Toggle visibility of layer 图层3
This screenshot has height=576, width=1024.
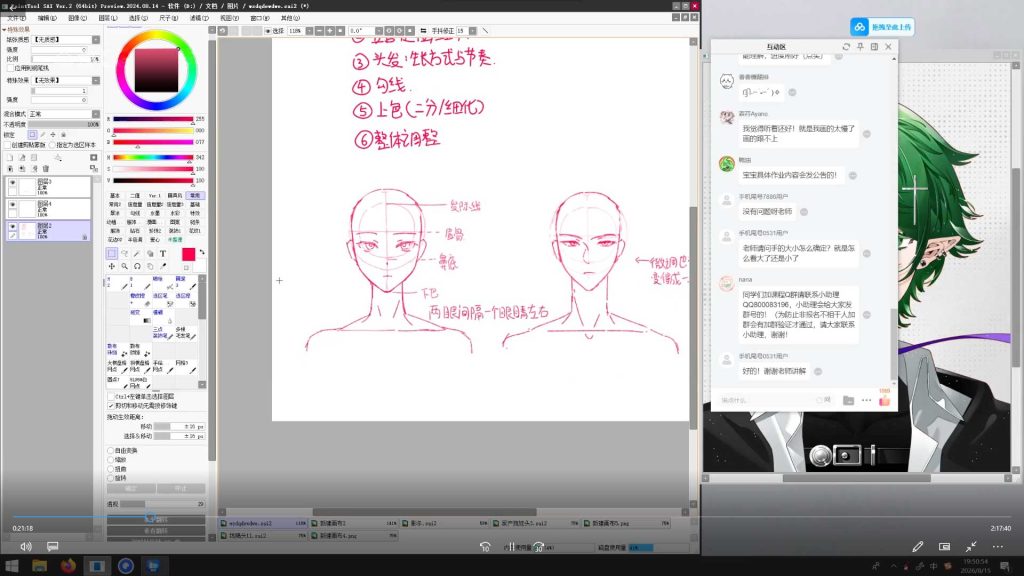tap(12, 183)
